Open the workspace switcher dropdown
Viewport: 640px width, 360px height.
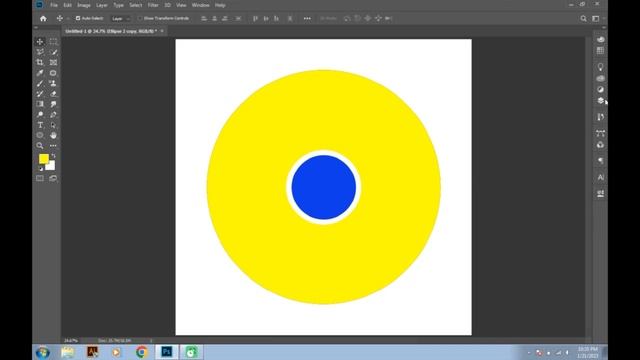[x=598, y=18]
